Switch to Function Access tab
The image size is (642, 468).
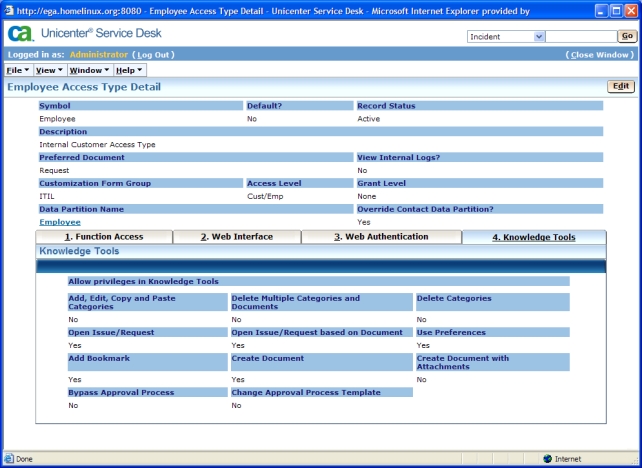(x=104, y=237)
